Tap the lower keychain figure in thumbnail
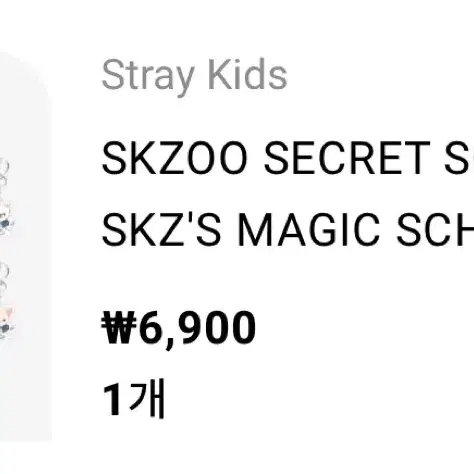The image size is (474, 474). [7, 323]
